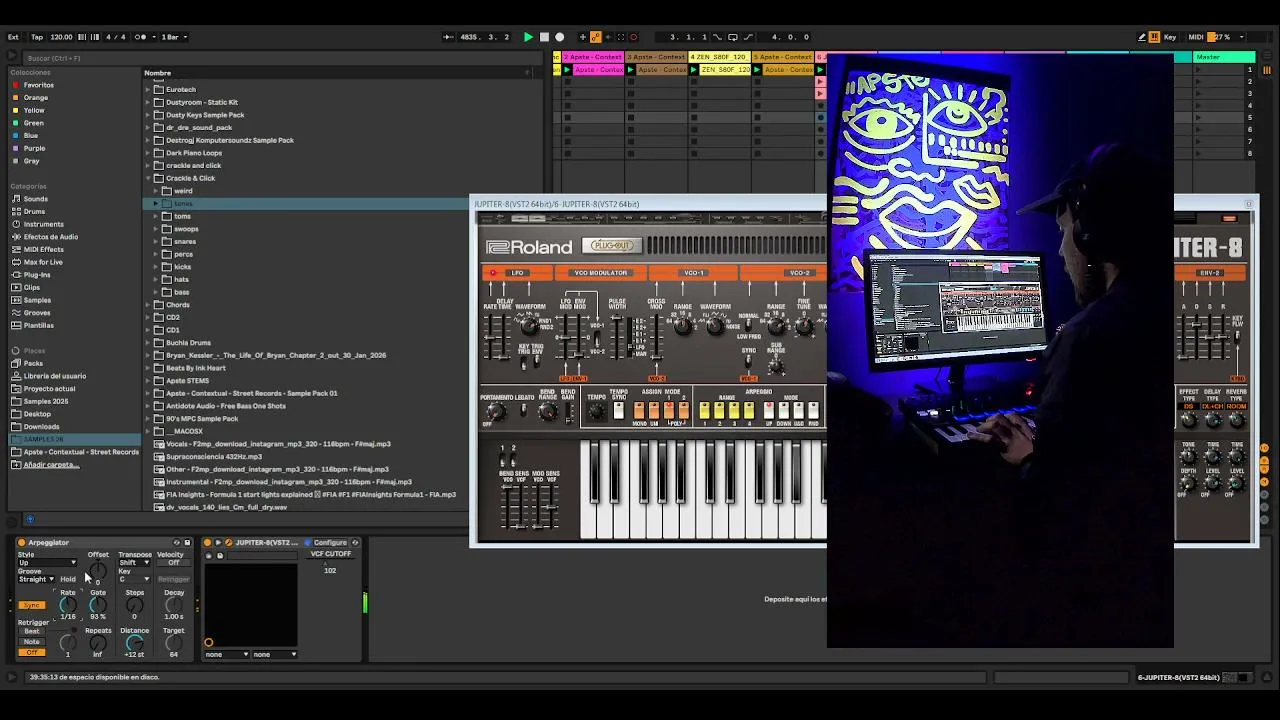Set Arpeggiator Retrigger to Beat
This screenshot has height=720, width=1280.
point(32,632)
